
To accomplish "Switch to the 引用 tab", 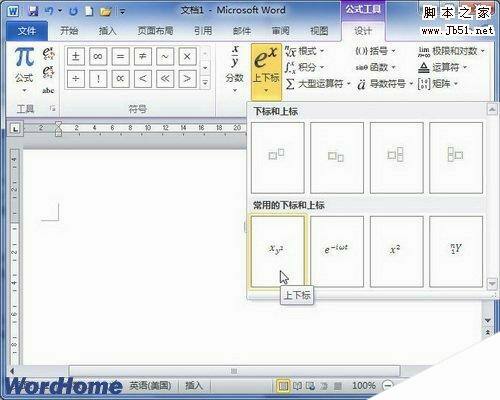I will click(x=203, y=31).
